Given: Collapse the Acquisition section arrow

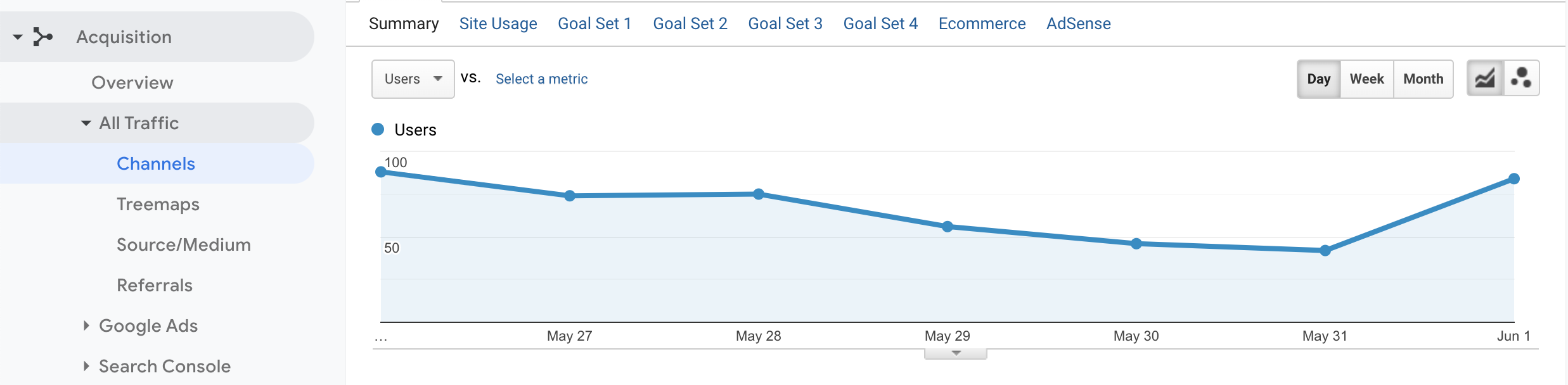Looking at the screenshot, I should click(x=18, y=37).
